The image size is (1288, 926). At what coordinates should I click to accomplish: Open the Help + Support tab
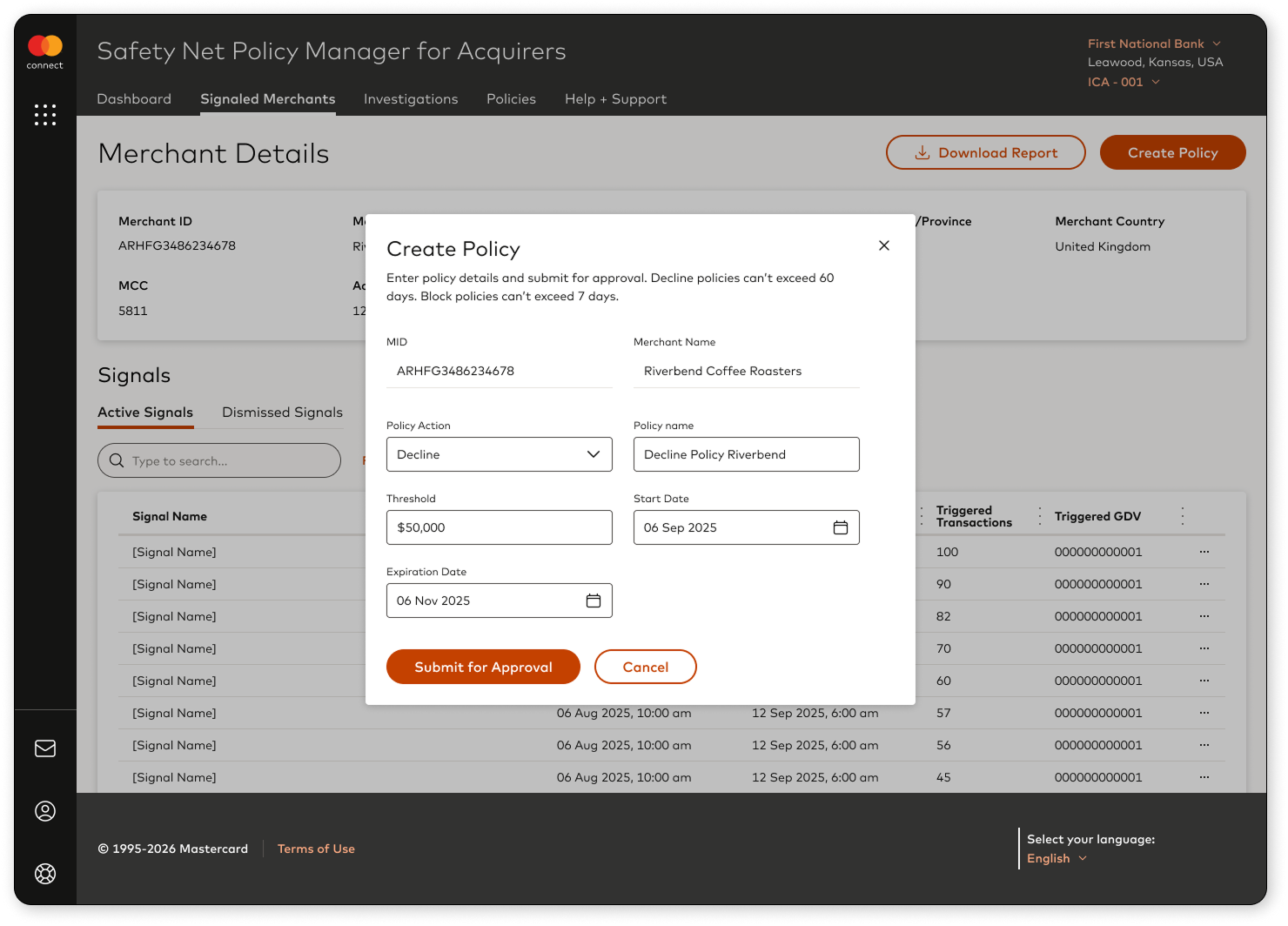(x=615, y=99)
